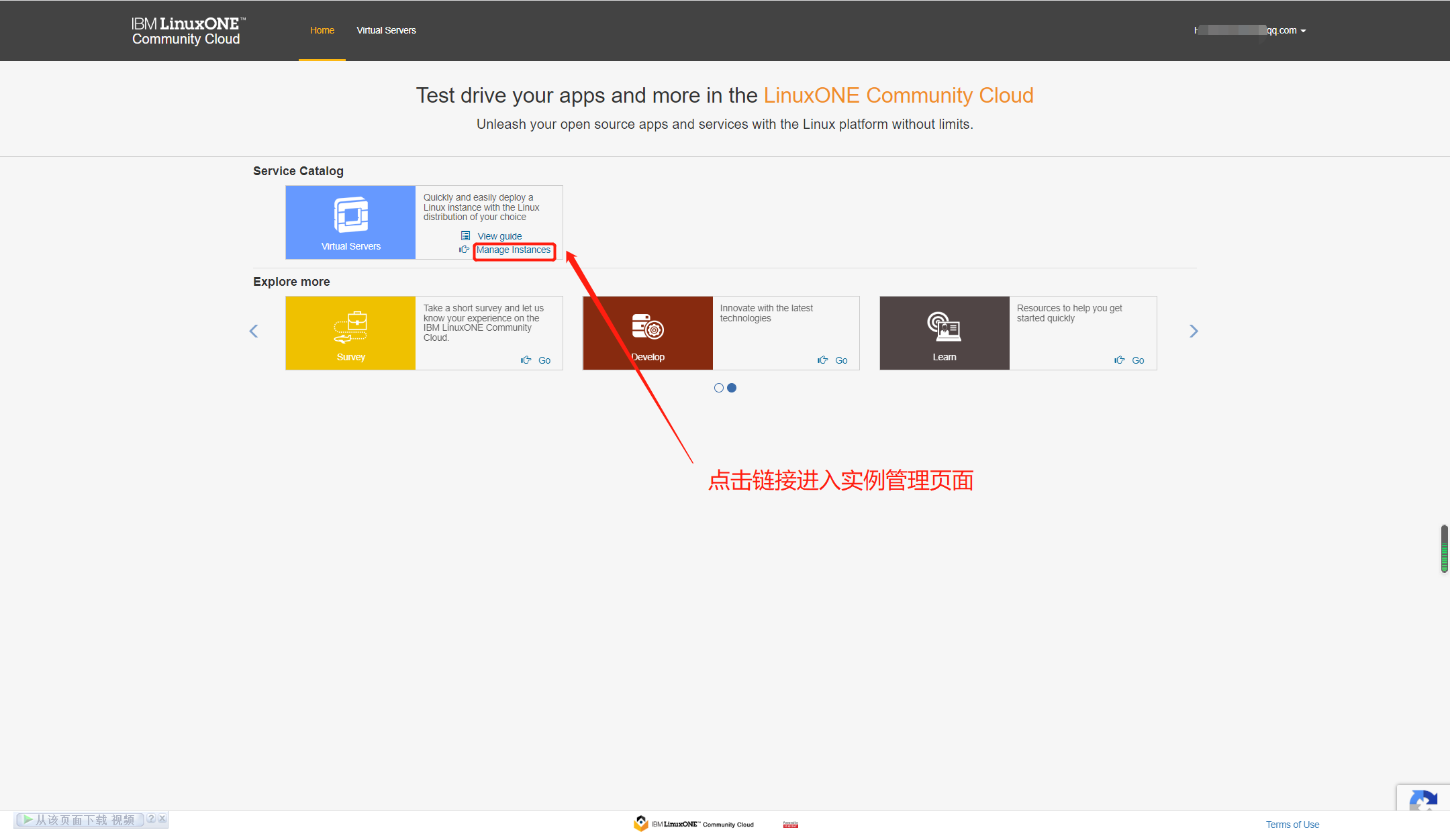Click the IBM LinuxONE Community Cloud logo
Screen dimensions: 1450x840
187,31
